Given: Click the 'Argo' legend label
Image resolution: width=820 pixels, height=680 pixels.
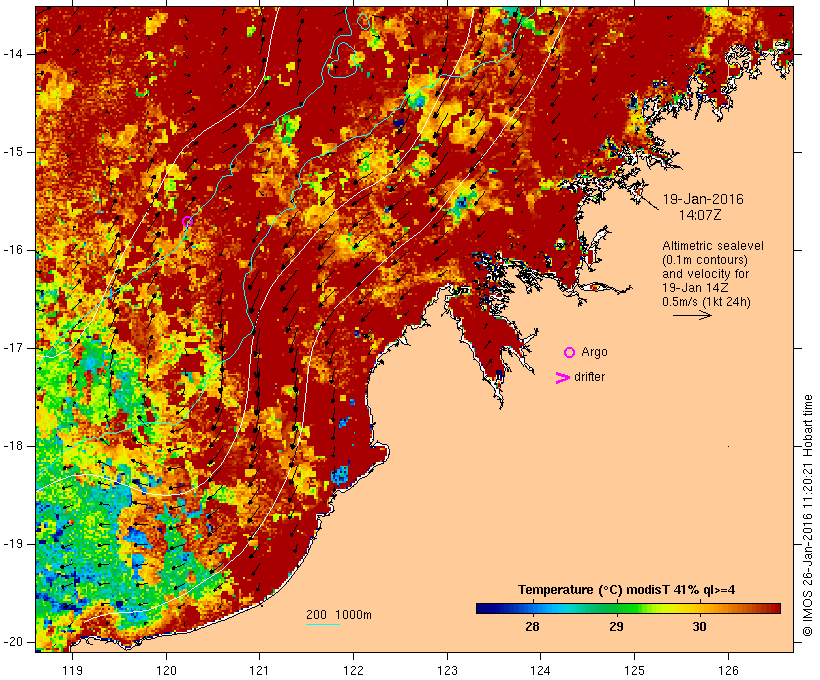Looking at the screenshot, I should tap(594, 352).
